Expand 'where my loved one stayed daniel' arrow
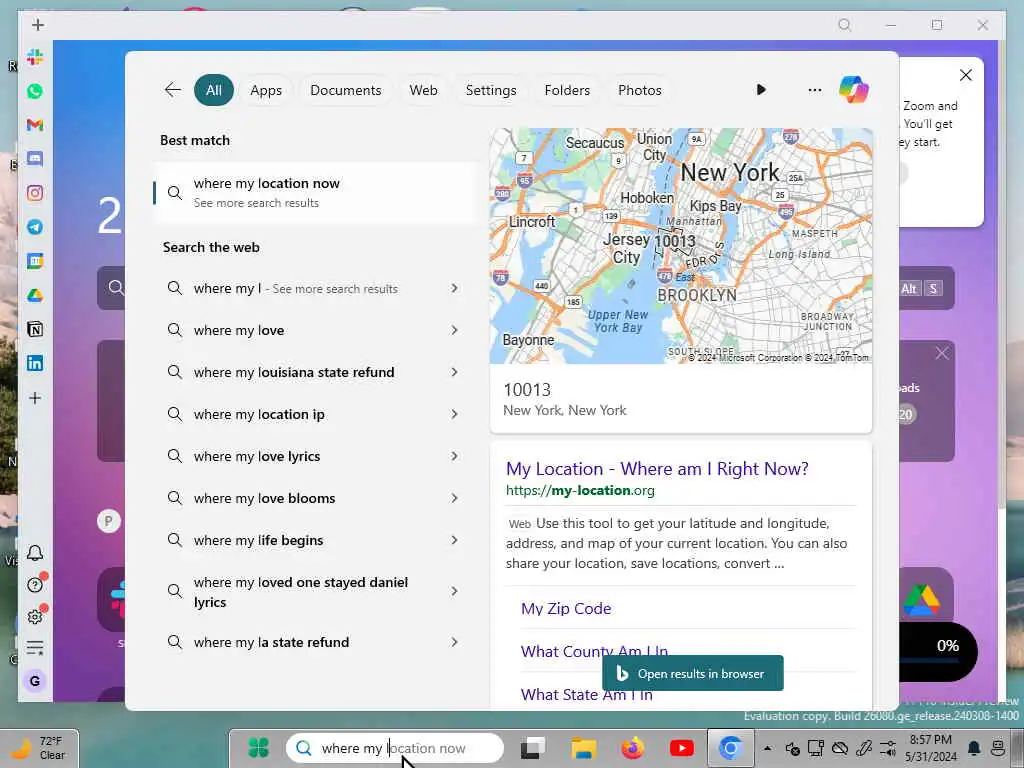Image resolution: width=1024 pixels, height=768 pixels. 455,591
